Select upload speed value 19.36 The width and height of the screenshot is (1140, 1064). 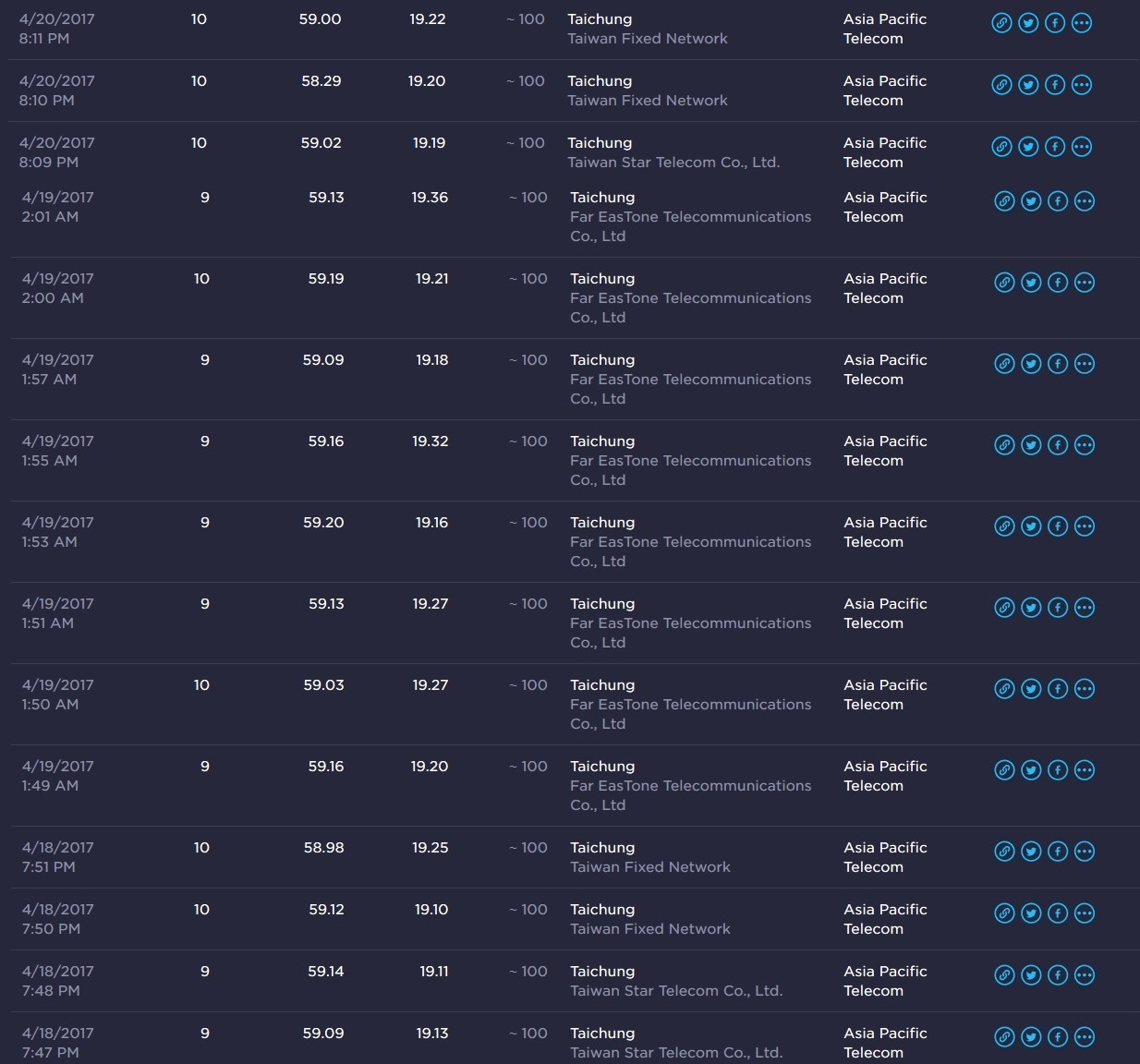coord(430,198)
